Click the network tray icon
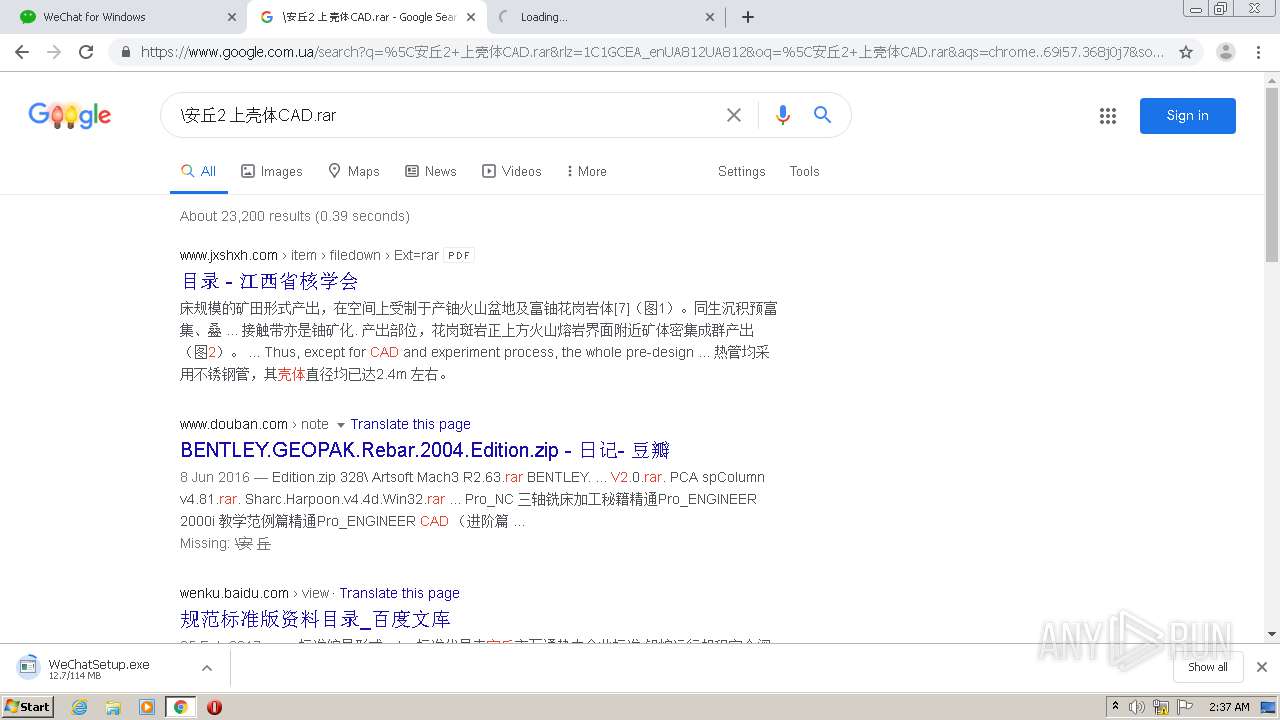 1160,707
